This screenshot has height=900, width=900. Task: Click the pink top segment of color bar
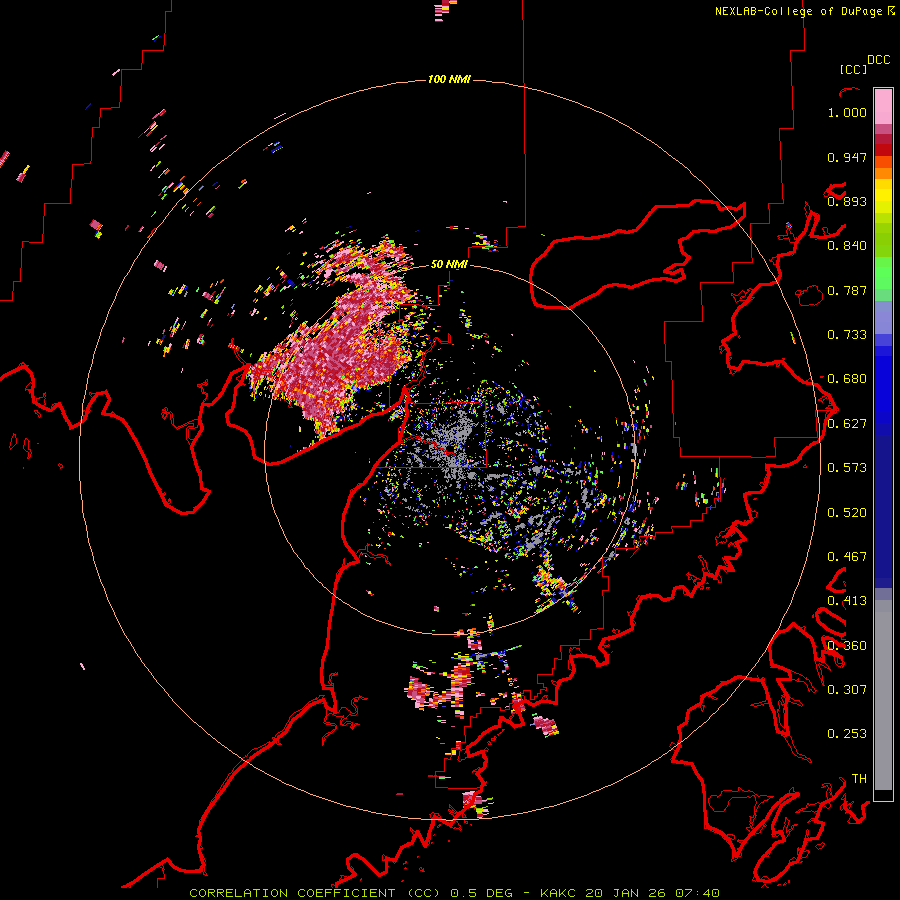883,107
